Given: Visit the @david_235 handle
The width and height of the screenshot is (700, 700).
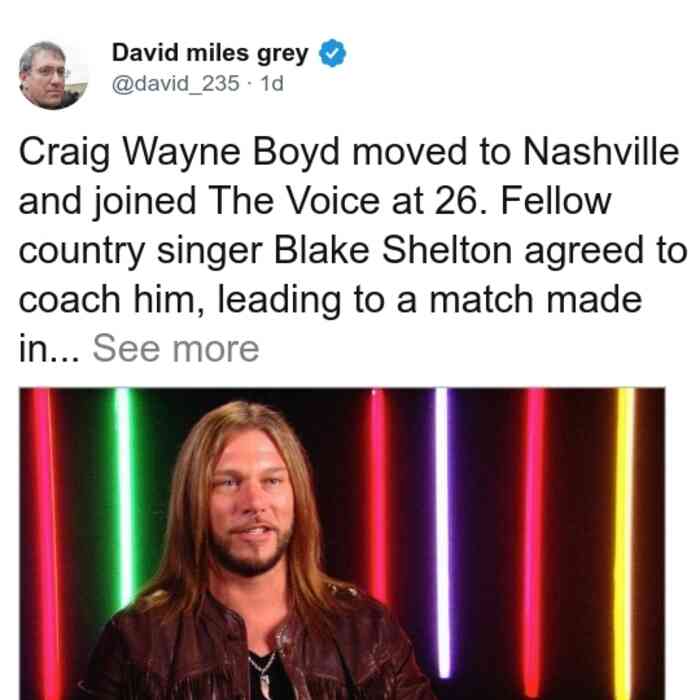Looking at the screenshot, I should click(175, 83).
